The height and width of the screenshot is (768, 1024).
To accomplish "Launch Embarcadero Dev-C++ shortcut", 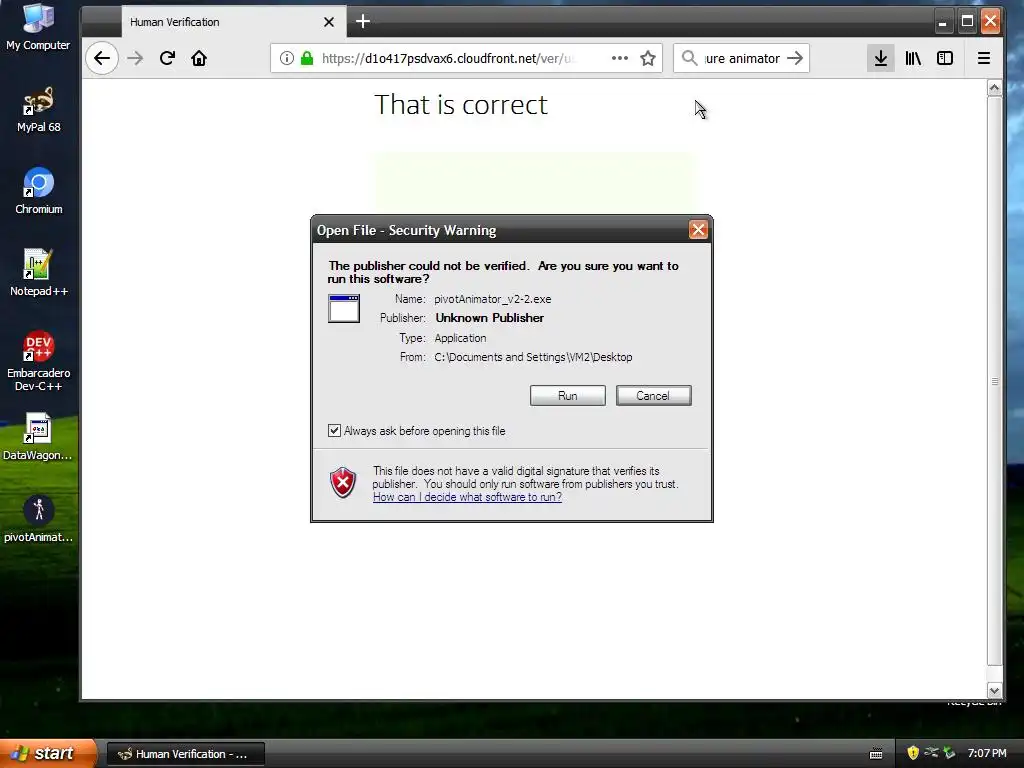I will point(38,361).
